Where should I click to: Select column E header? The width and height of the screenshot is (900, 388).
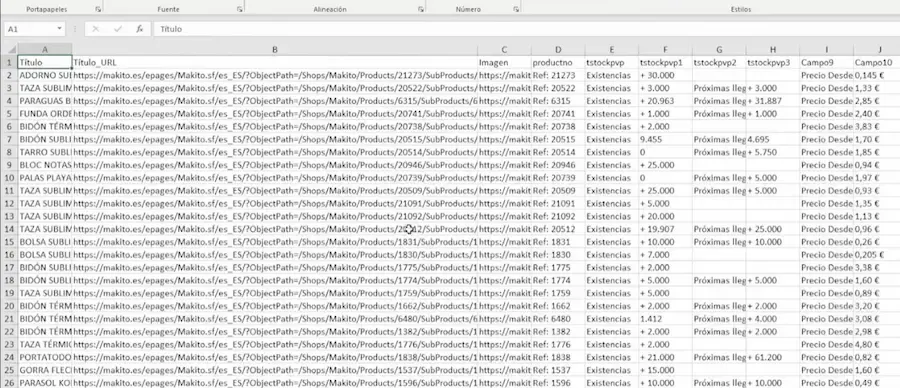coord(611,50)
